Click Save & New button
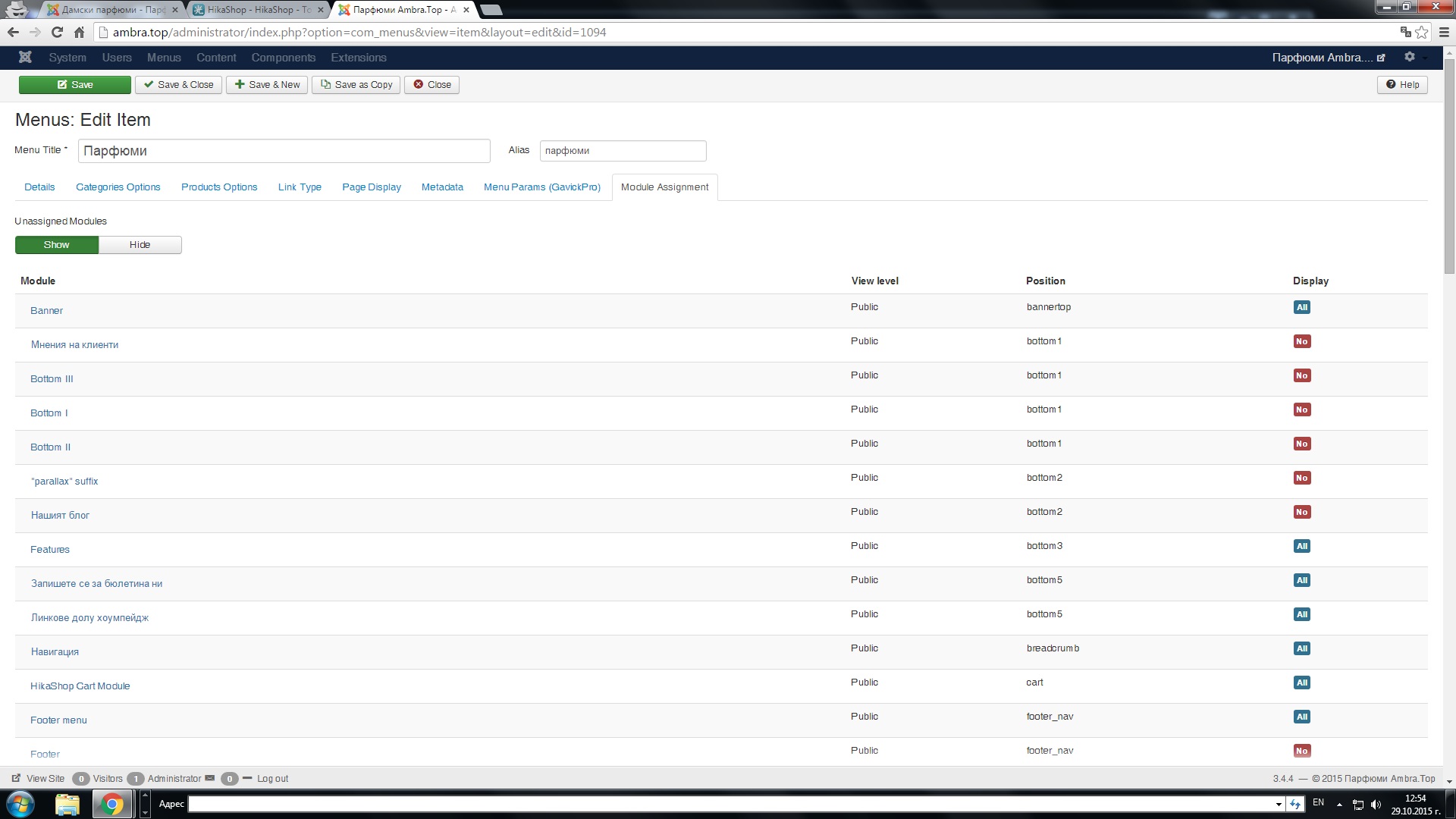The height and width of the screenshot is (819, 1456). pos(267,85)
